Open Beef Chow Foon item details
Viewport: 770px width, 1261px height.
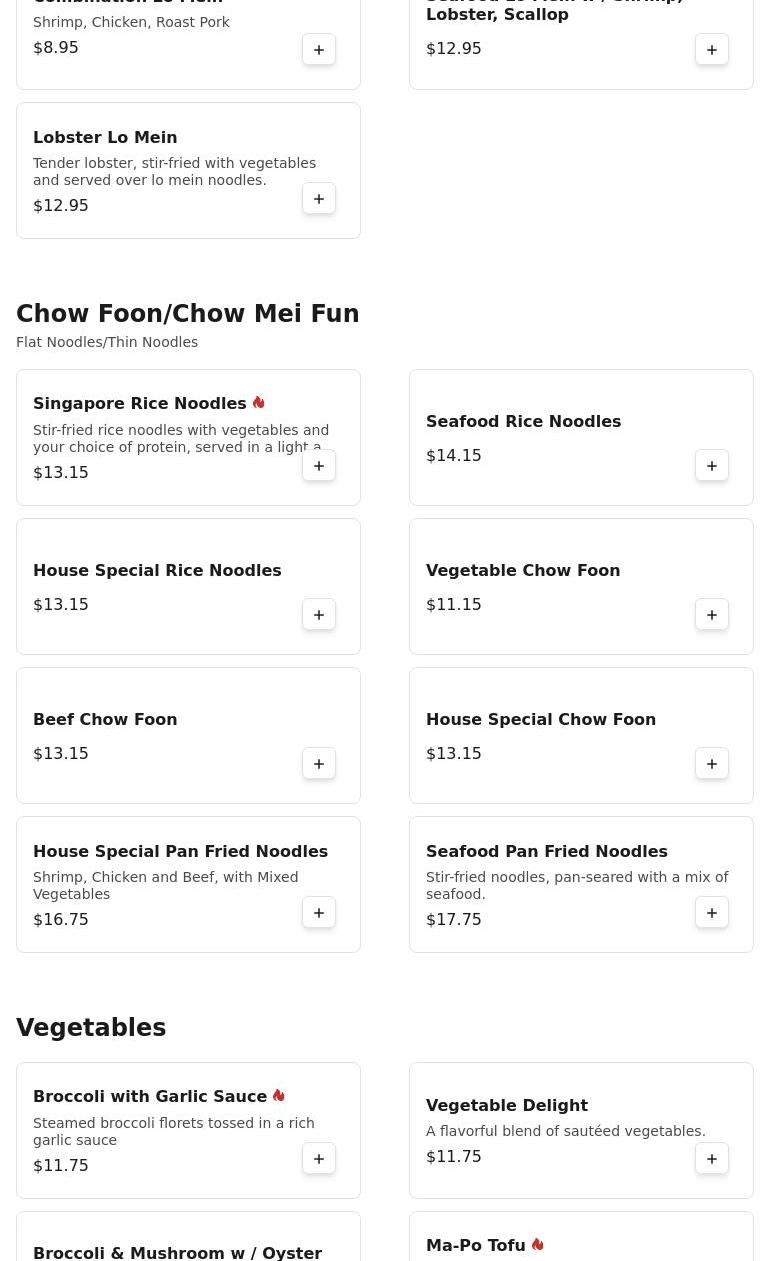pos(105,719)
